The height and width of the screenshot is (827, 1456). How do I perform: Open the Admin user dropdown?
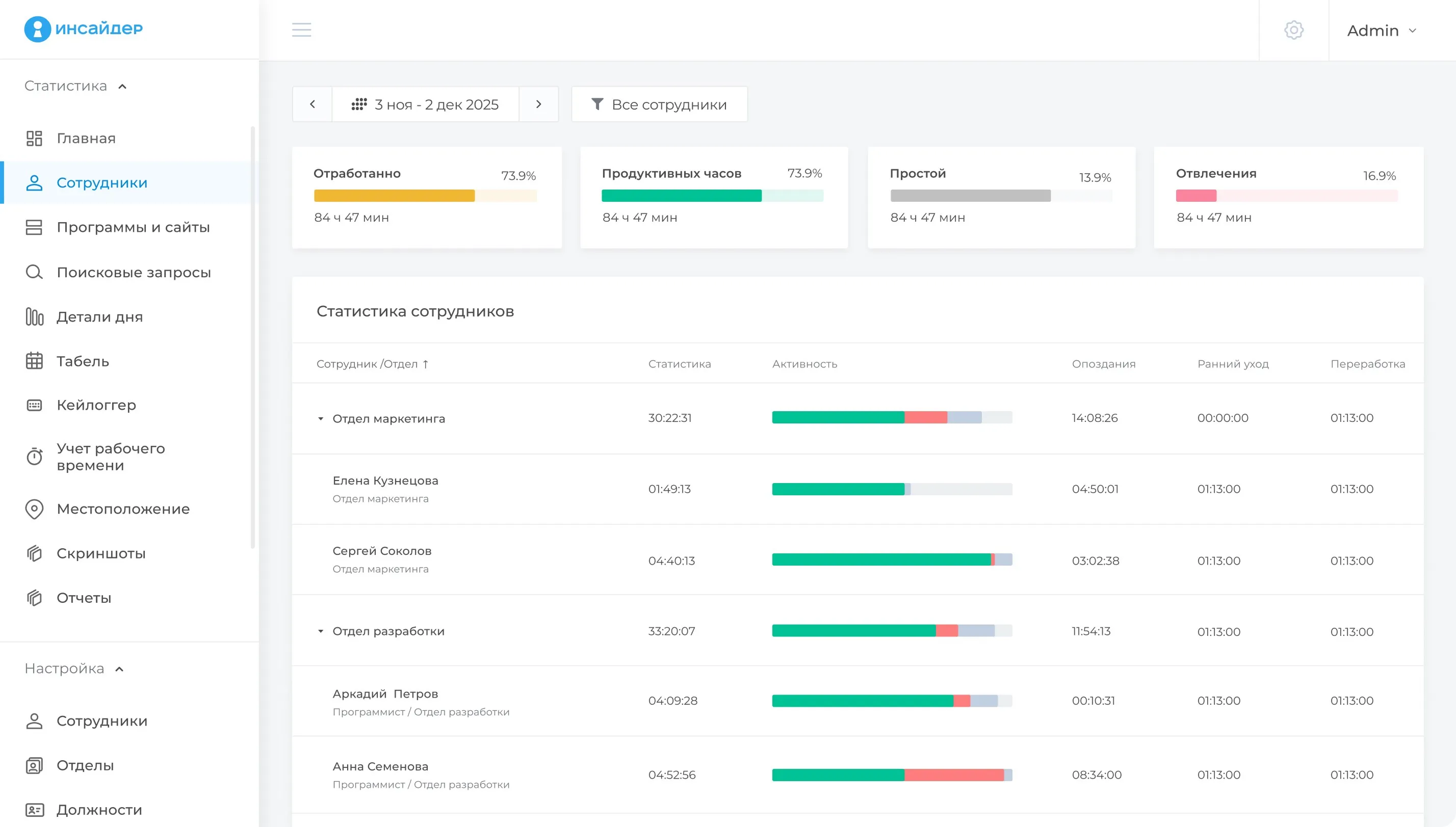pyautogui.click(x=1382, y=30)
